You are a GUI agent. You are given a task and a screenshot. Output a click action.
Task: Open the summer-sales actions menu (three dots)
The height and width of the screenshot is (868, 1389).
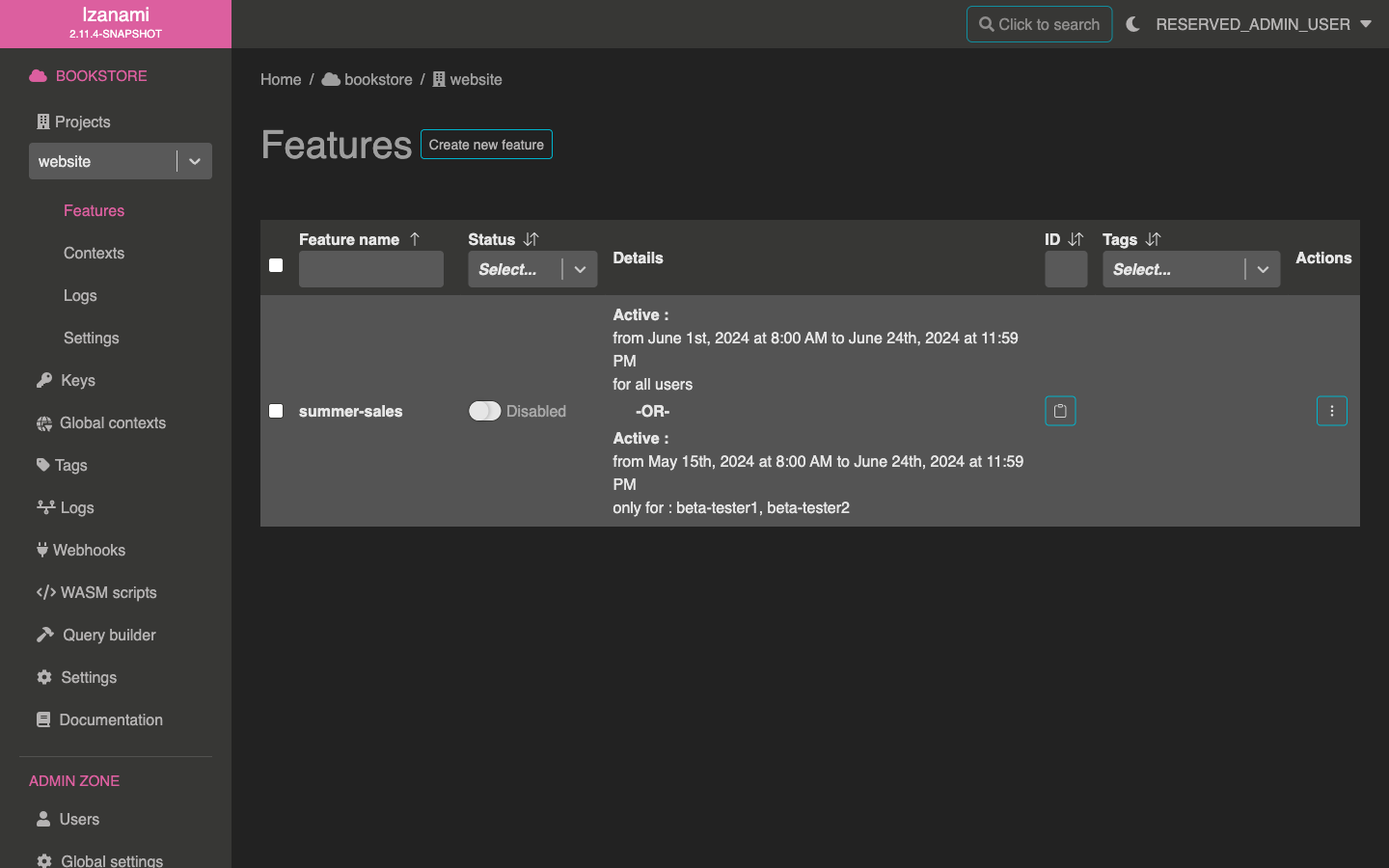tap(1331, 411)
